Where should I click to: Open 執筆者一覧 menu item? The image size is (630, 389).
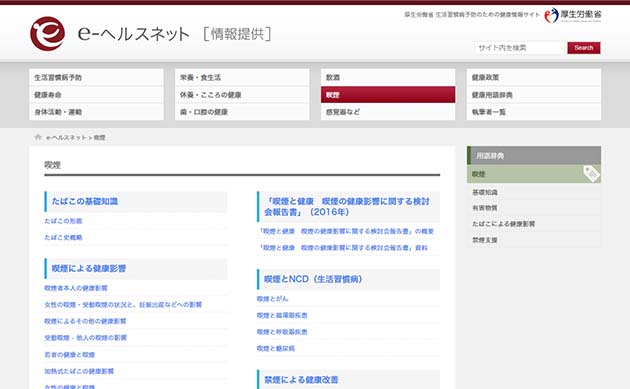534,112
